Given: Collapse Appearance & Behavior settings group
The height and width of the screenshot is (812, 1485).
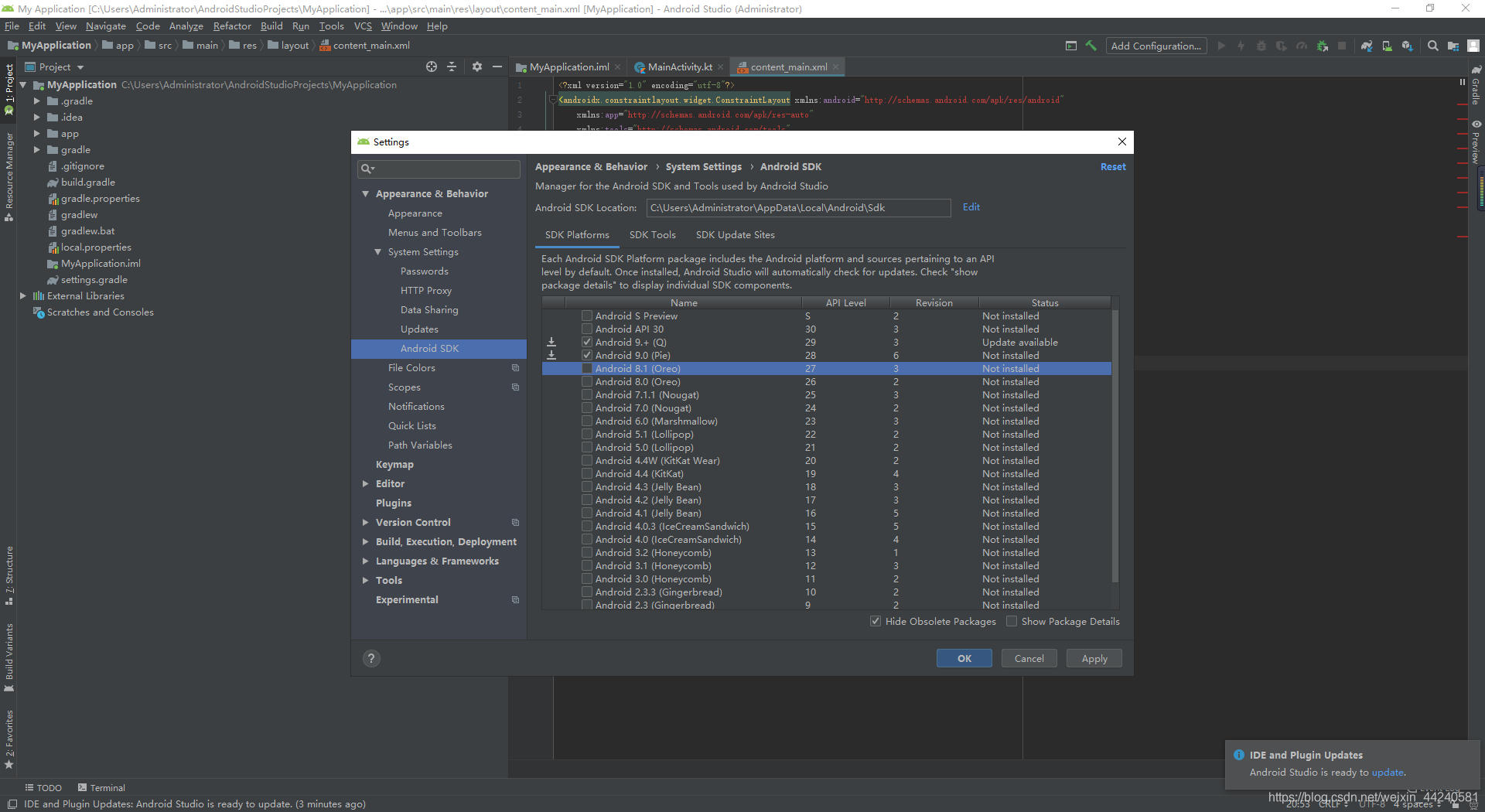Looking at the screenshot, I should pyautogui.click(x=365, y=193).
